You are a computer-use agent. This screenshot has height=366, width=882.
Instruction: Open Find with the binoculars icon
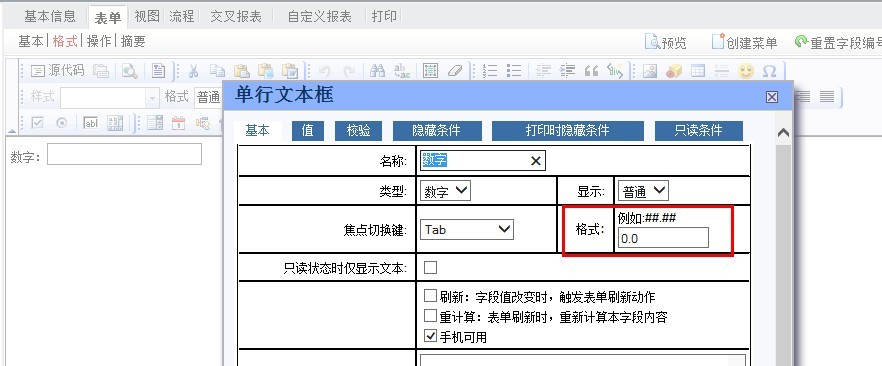point(377,71)
